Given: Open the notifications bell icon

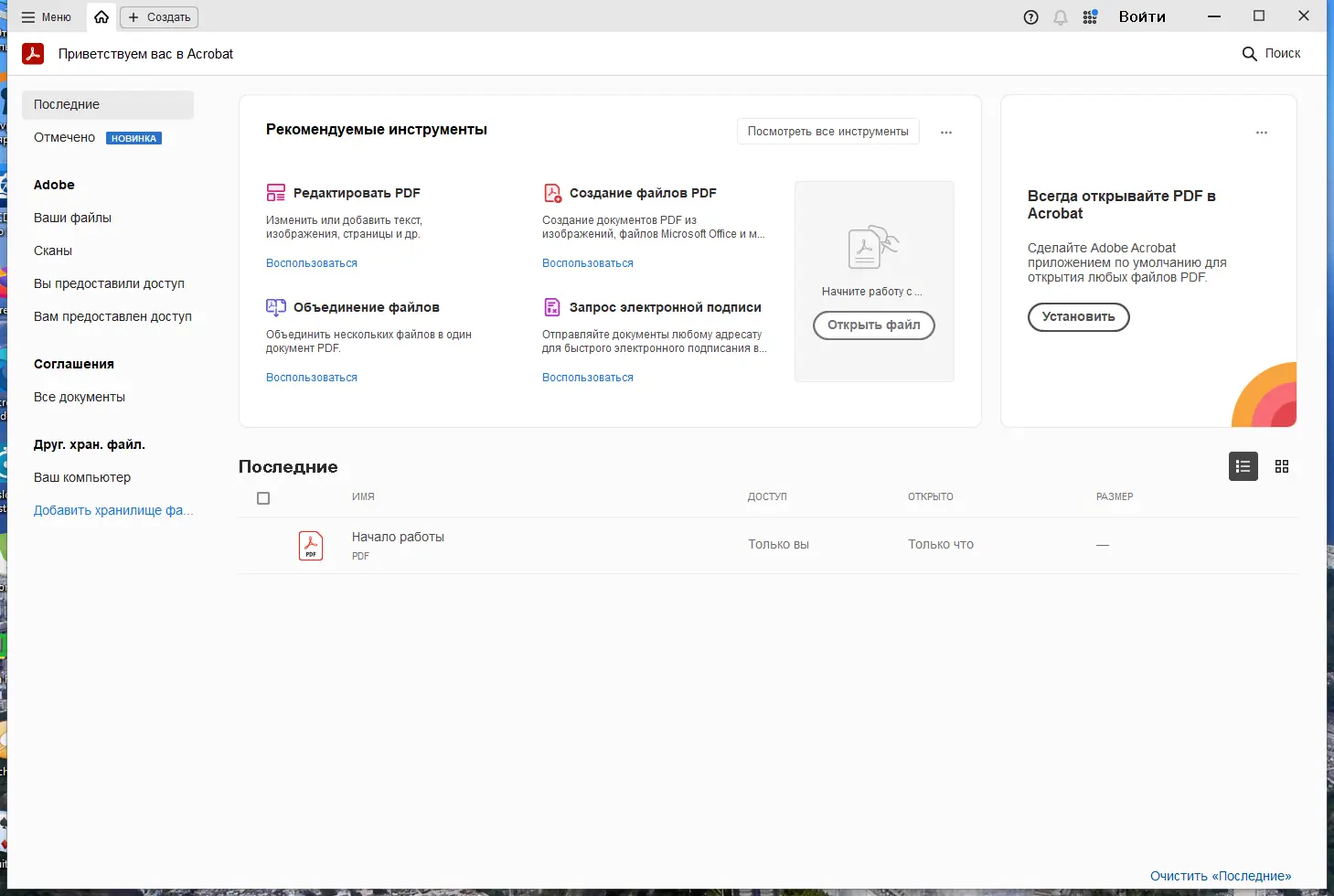Looking at the screenshot, I should (x=1060, y=16).
